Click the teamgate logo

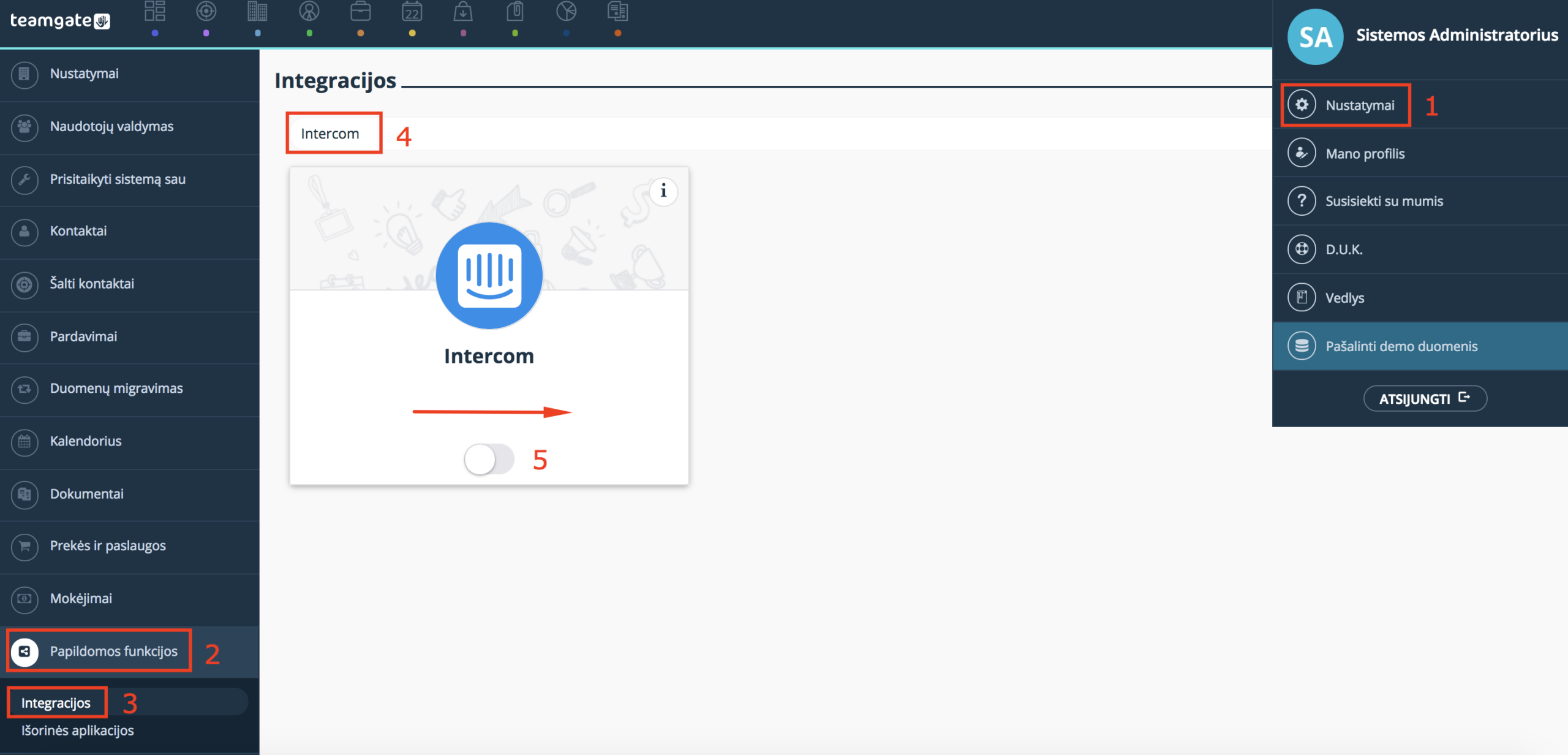coord(60,21)
